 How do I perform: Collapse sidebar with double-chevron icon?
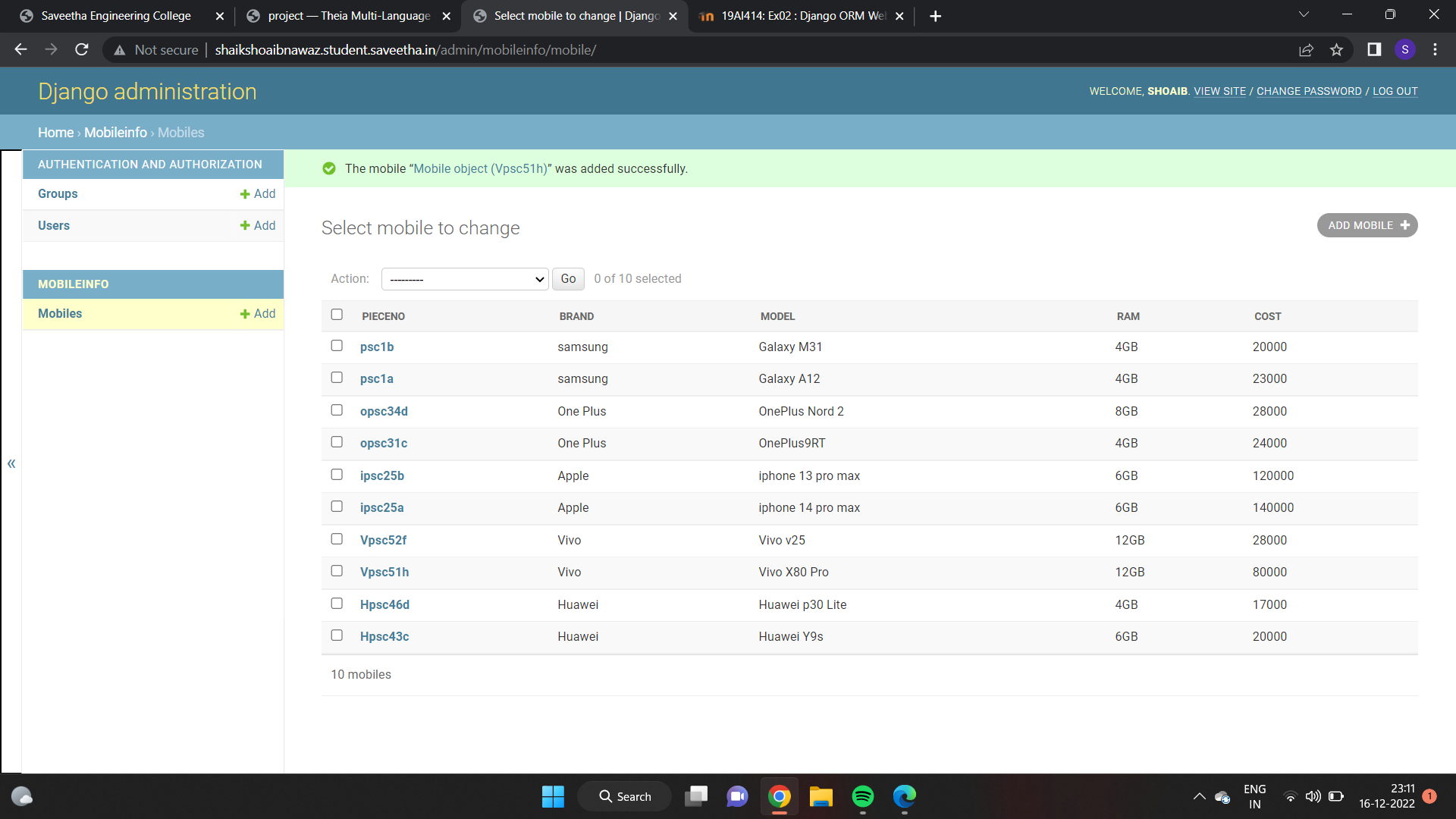pyautogui.click(x=11, y=463)
